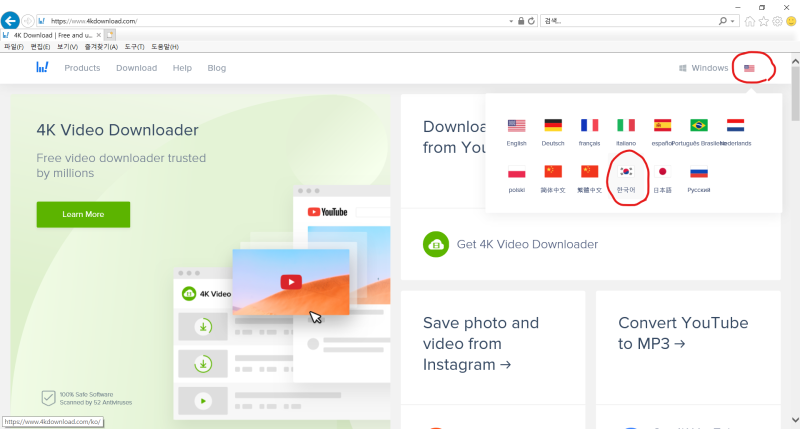
Task: Choose the 日本語 Japanese flag
Action: (x=662, y=172)
